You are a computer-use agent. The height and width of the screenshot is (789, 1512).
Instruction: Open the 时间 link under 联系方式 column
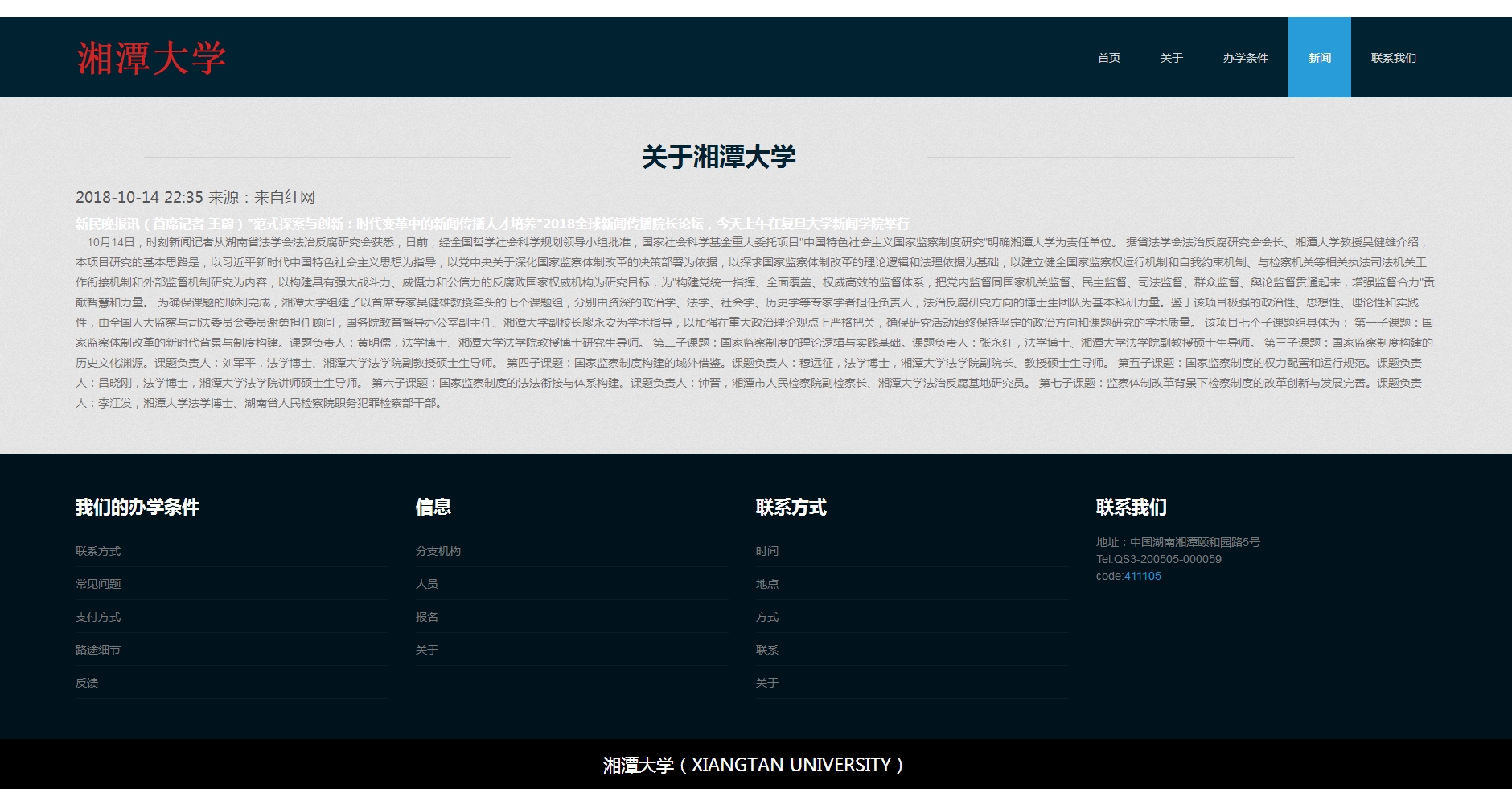767,551
